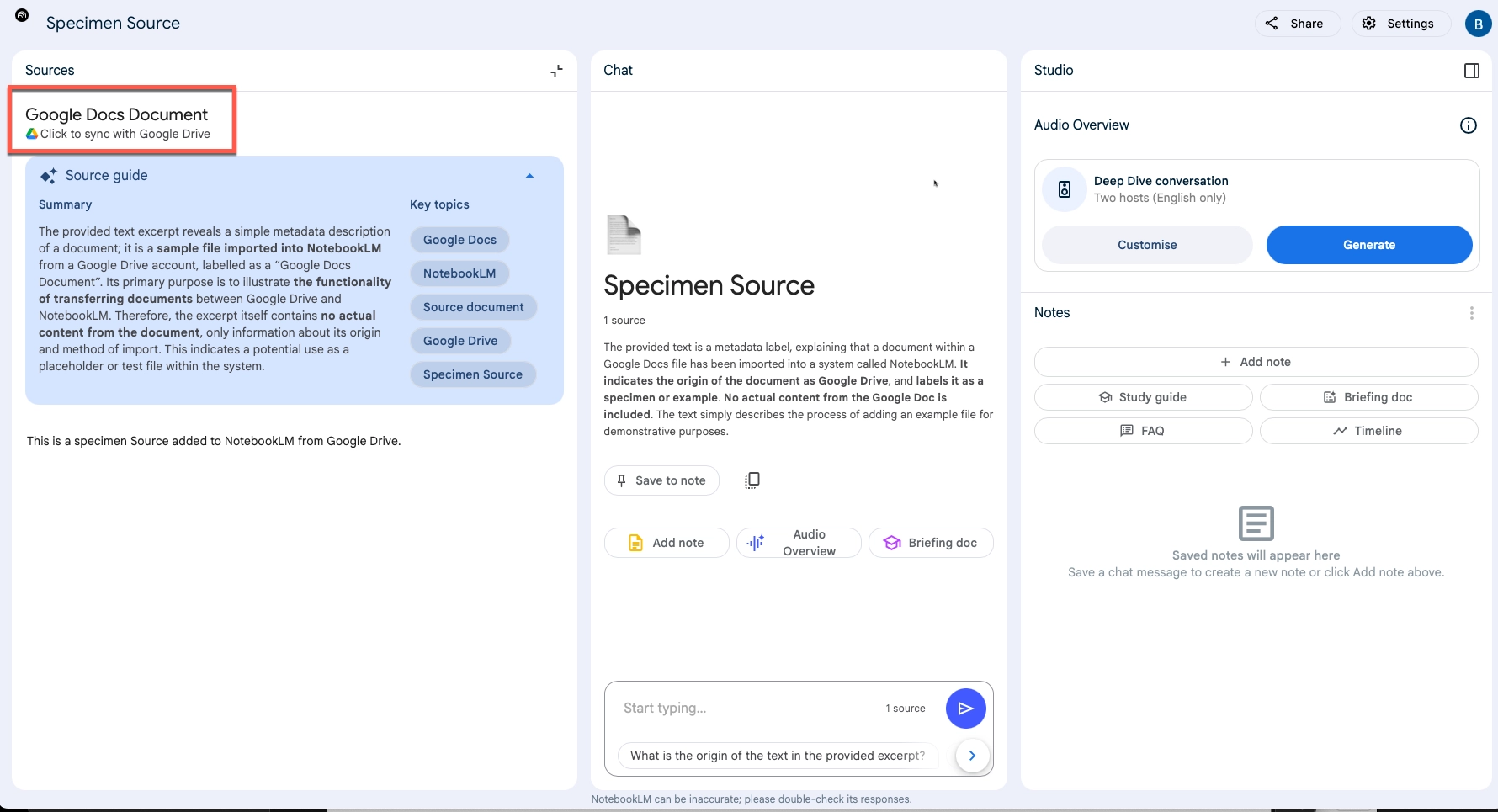The image size is (1498, 812).
Task: Click the Share button
Action: tap(1297, 24)
